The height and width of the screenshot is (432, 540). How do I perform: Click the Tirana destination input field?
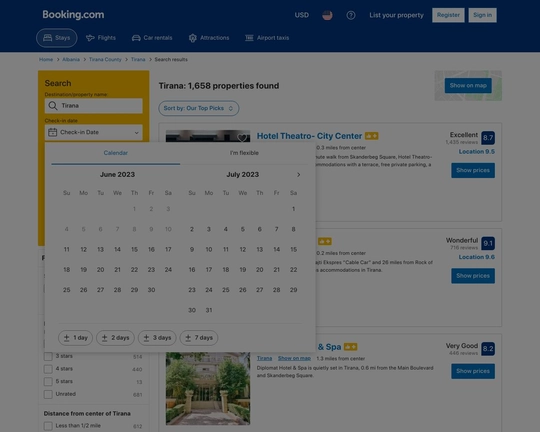coord(94,106)
